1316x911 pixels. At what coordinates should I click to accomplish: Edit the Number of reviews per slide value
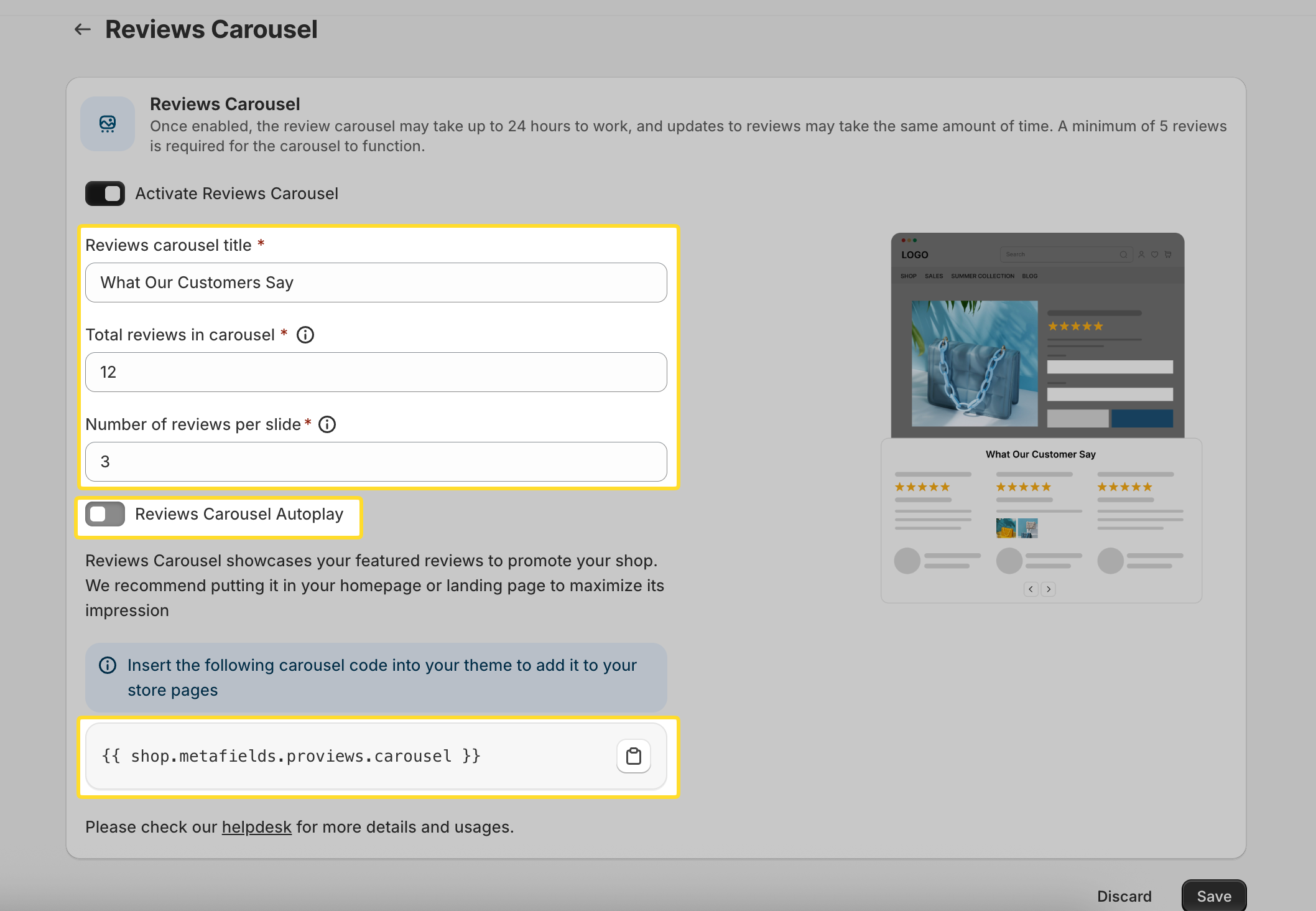tap(375, 461)
